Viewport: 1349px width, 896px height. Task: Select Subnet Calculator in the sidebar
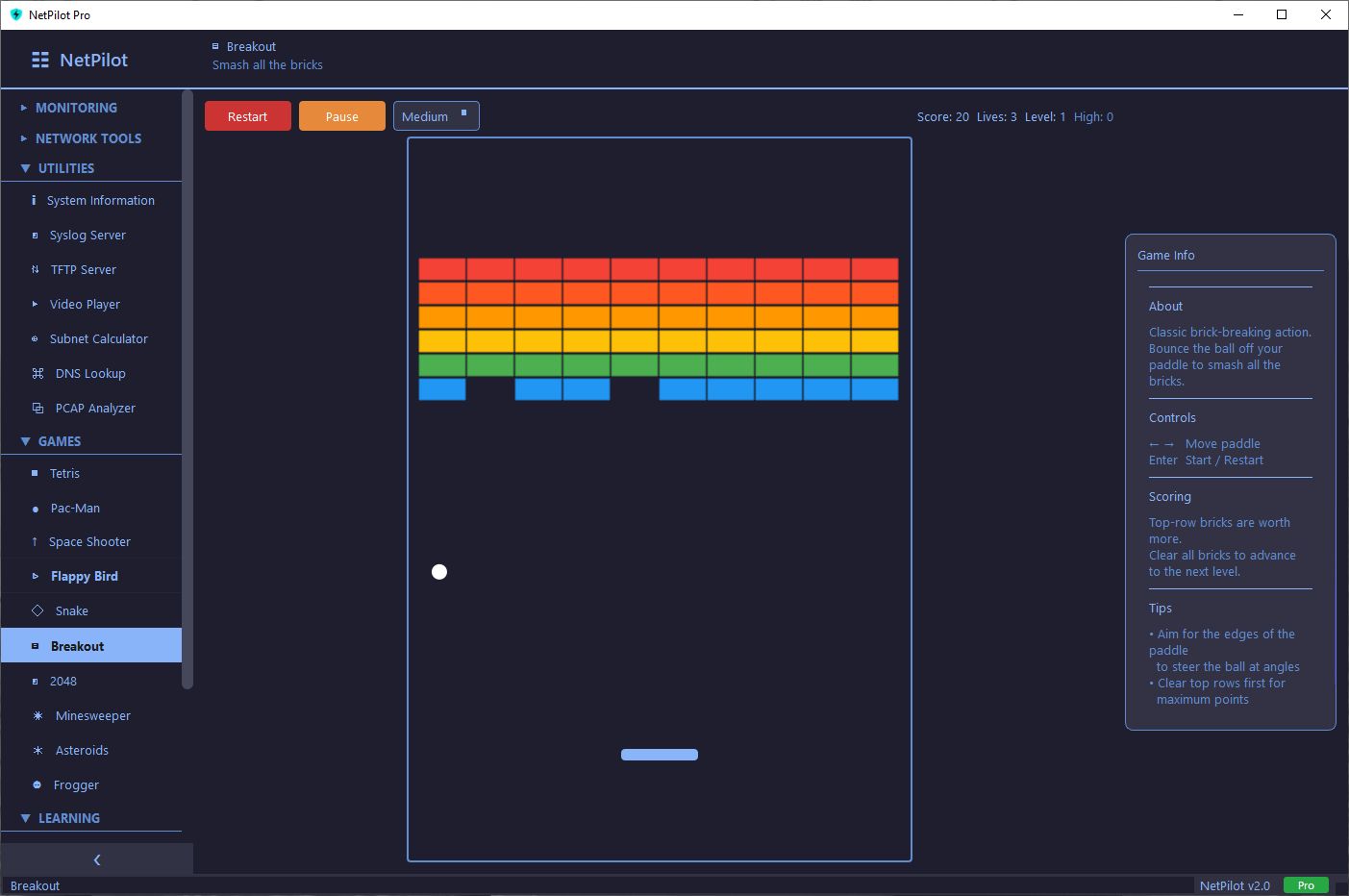tap(98, 339)
